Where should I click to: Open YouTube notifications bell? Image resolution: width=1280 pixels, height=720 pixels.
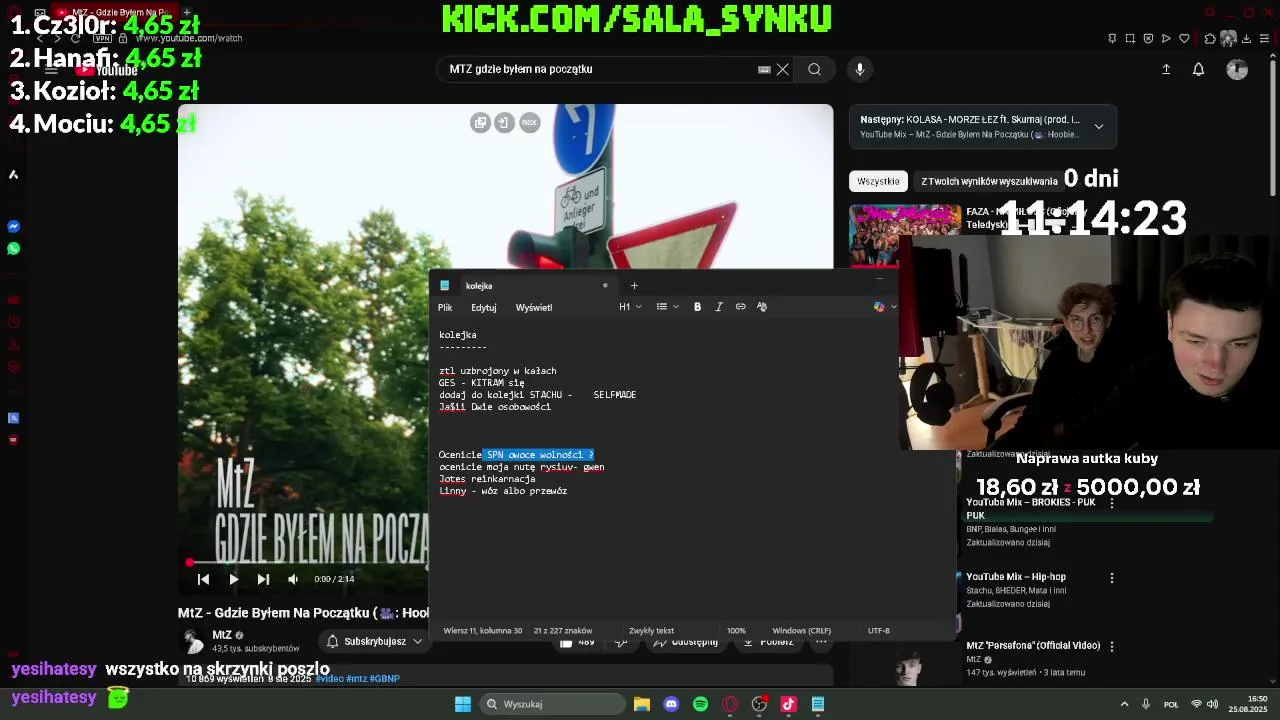[1198, 69]
